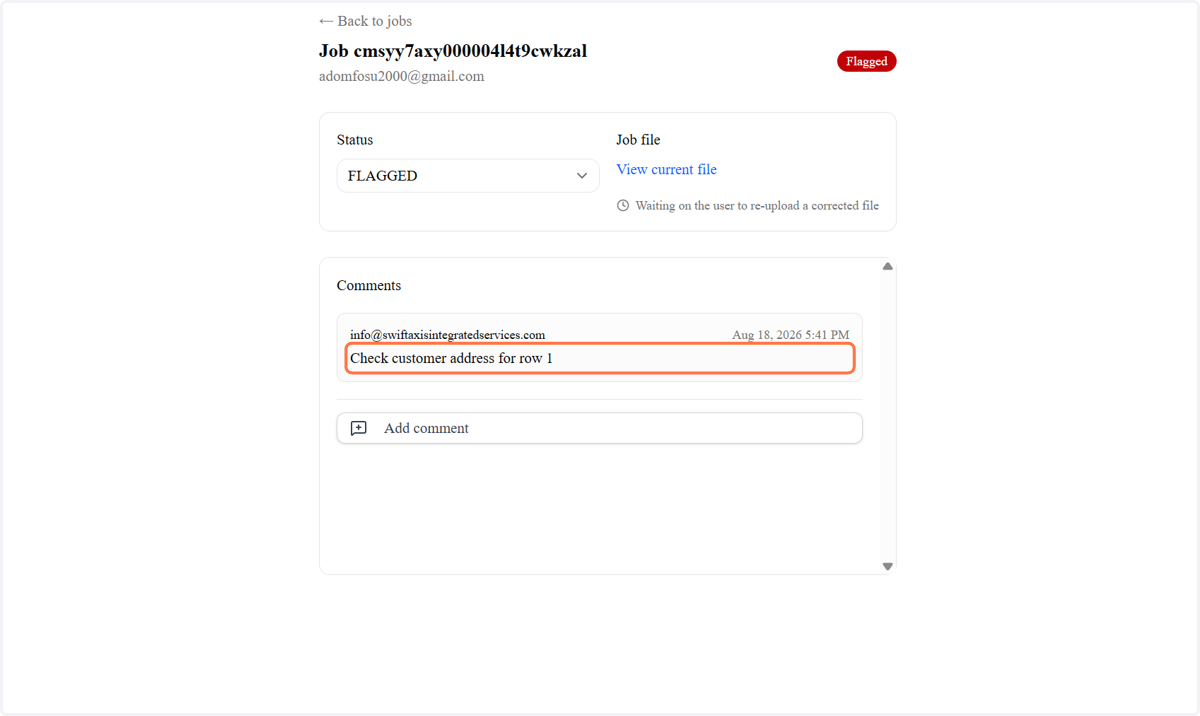This screenshot has height=716, width=1200.
Task: Click the red Flagged badge
Action: pyautogui.click(x=867, y=61)
